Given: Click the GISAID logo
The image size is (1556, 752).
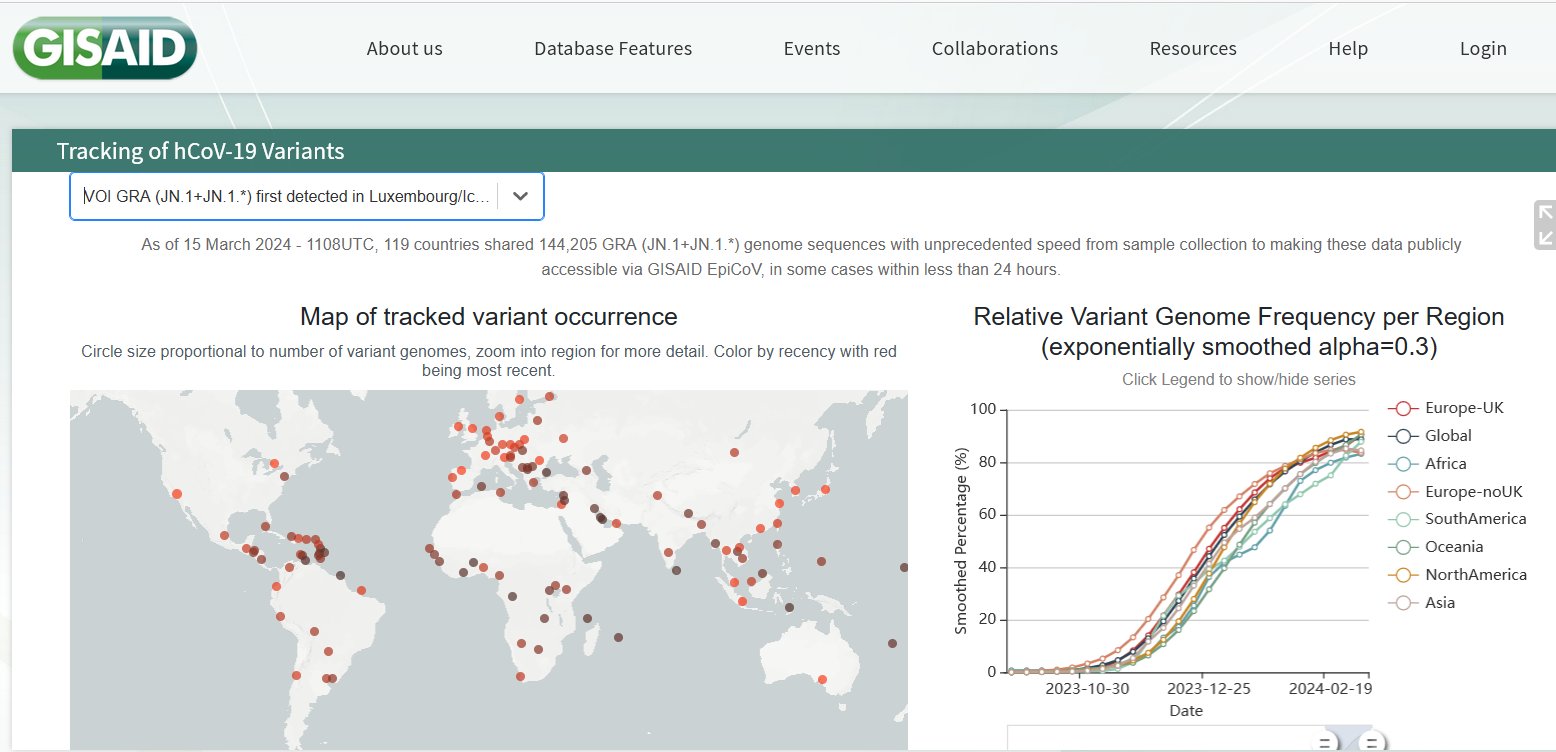Looking at the screenshot, I should point(104,48).
